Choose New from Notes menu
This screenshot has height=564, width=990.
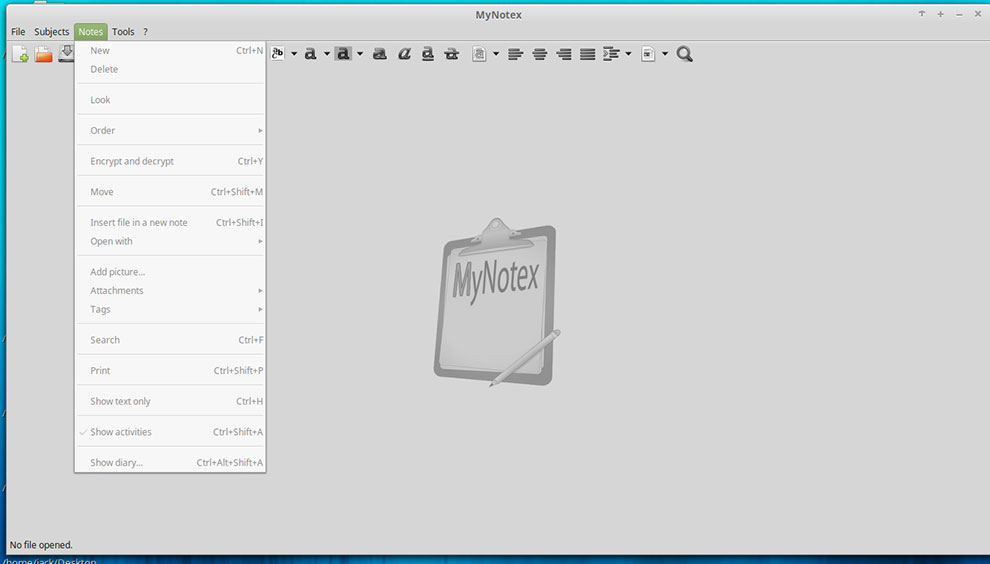(170, 51)
